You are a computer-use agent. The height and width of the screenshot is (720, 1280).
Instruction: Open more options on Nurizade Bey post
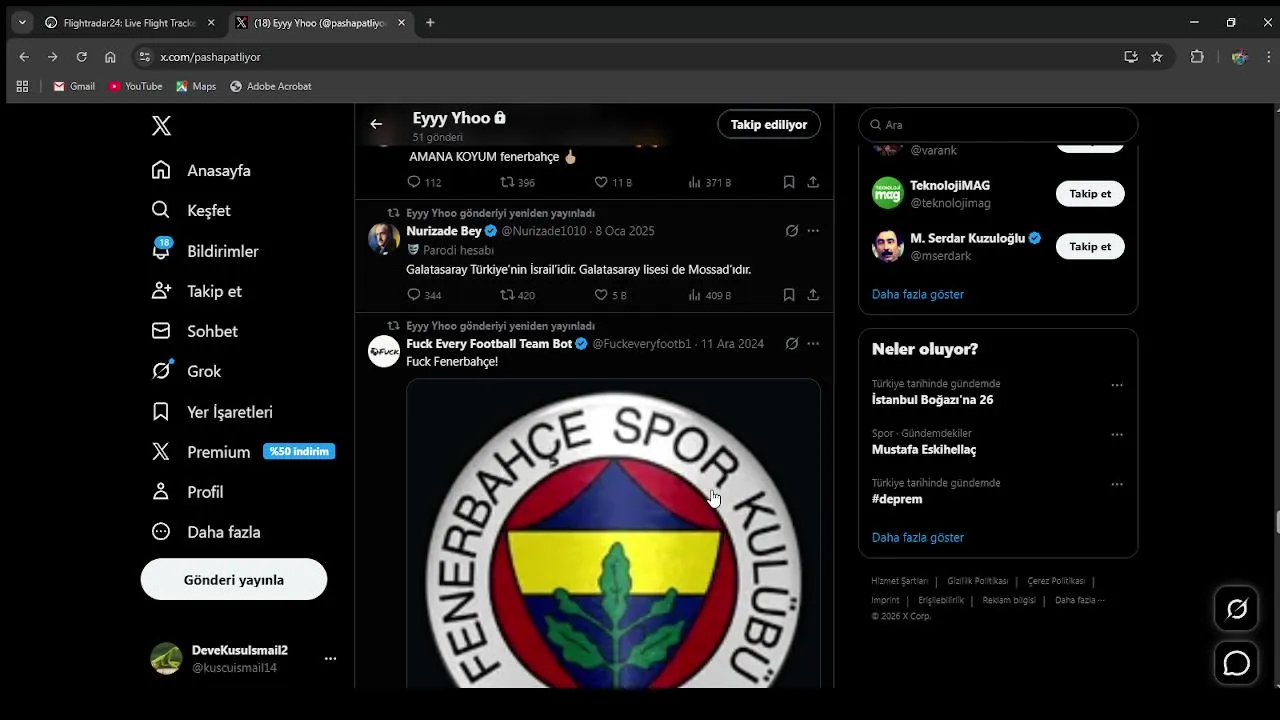[x=813, y=231]
